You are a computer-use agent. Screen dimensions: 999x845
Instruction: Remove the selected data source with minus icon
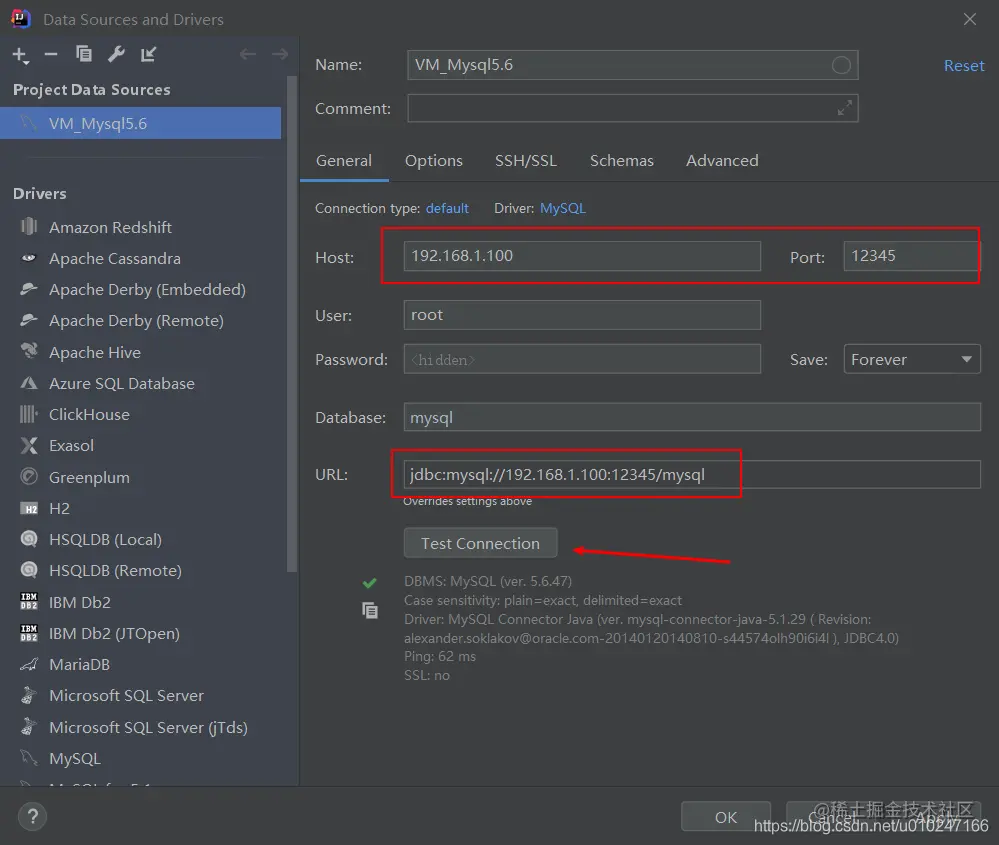(51, 55)
